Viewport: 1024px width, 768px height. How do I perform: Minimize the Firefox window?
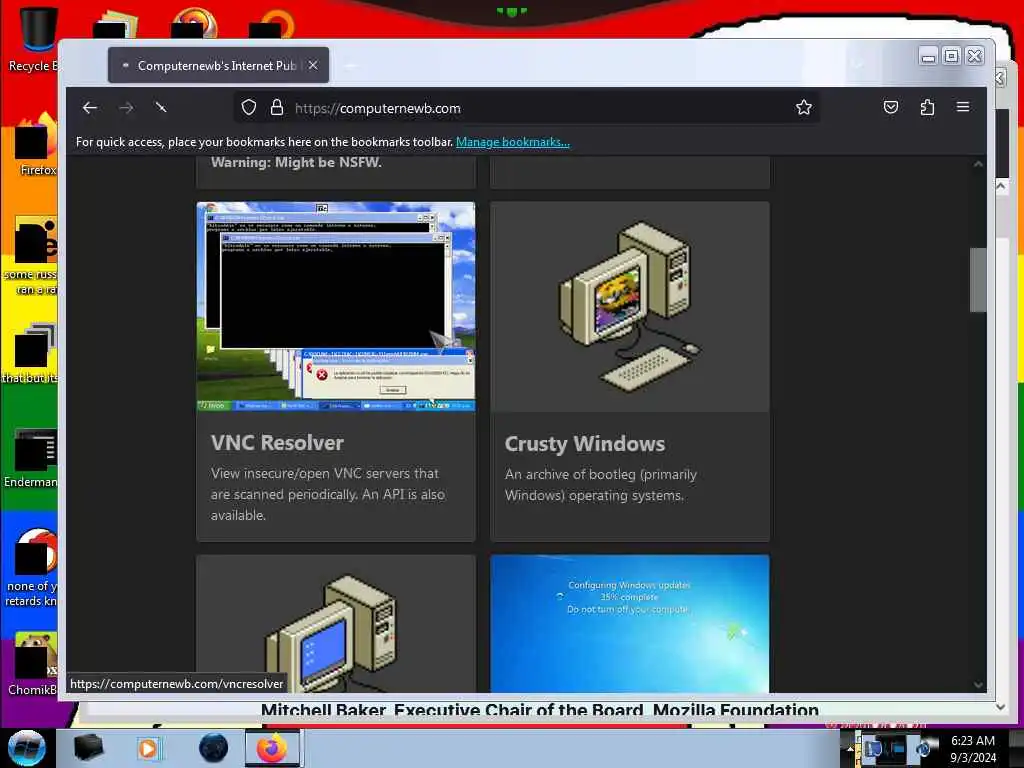(x=927, y=56)
